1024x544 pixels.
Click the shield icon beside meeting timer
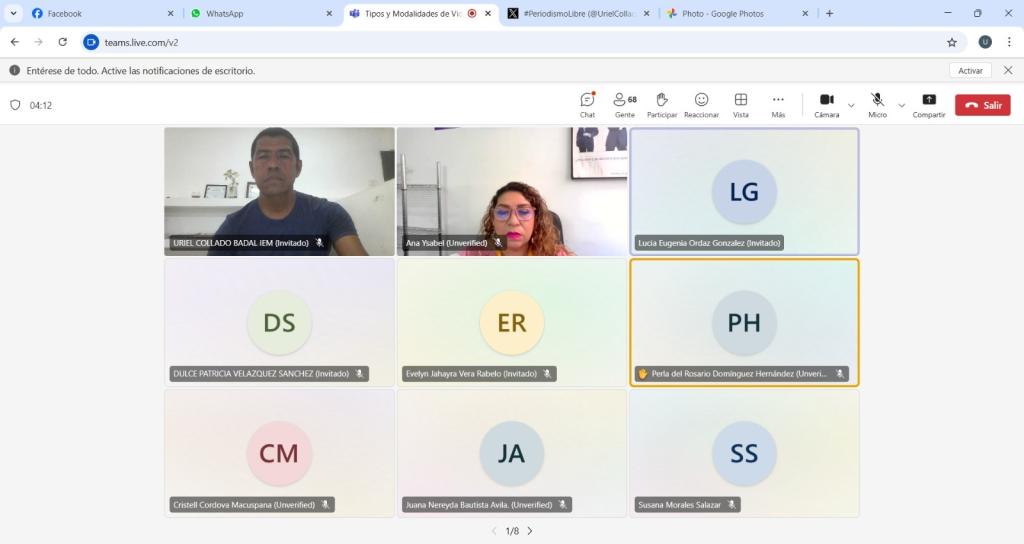click(x=15, y=105)
